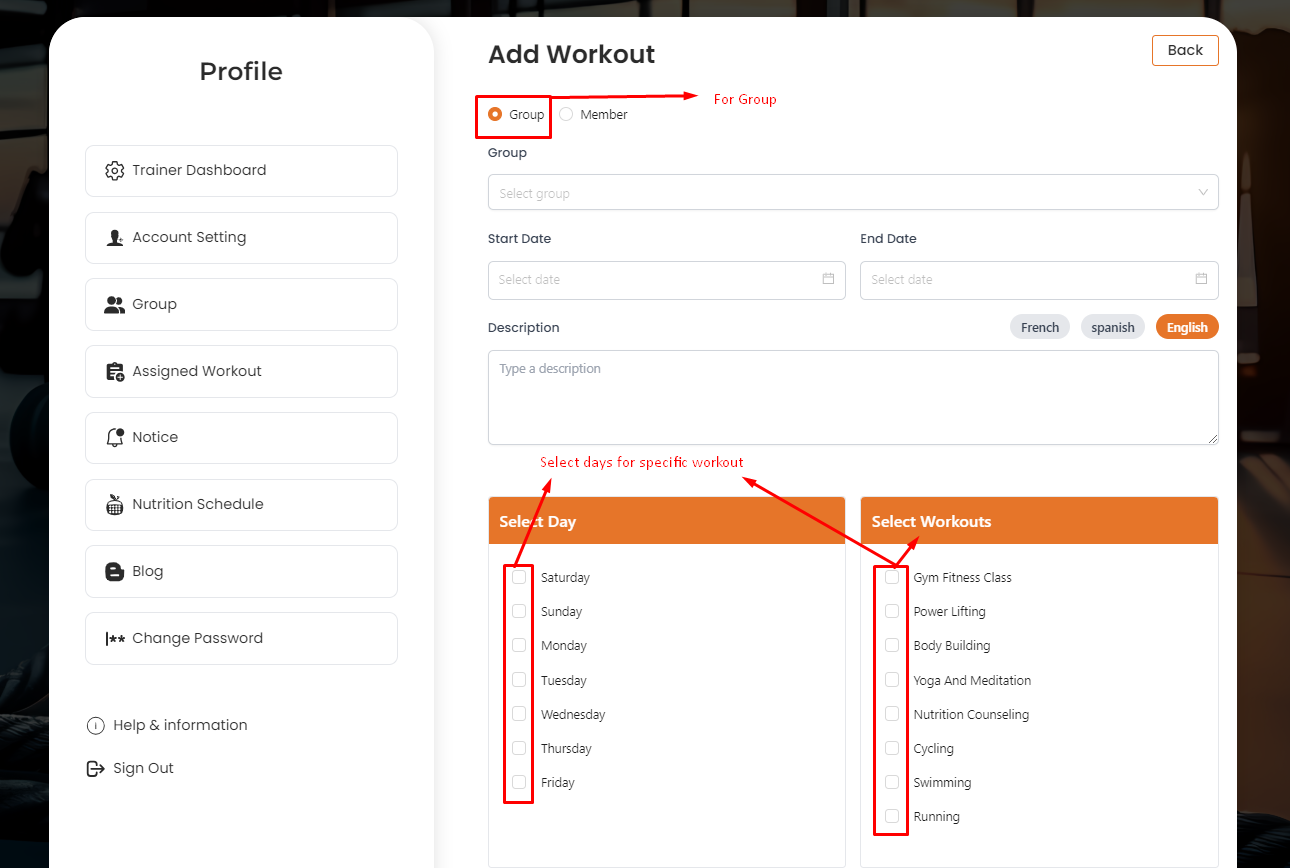The image size is (1290, 868).
Task: Click the Back button
Action: 1185,51
